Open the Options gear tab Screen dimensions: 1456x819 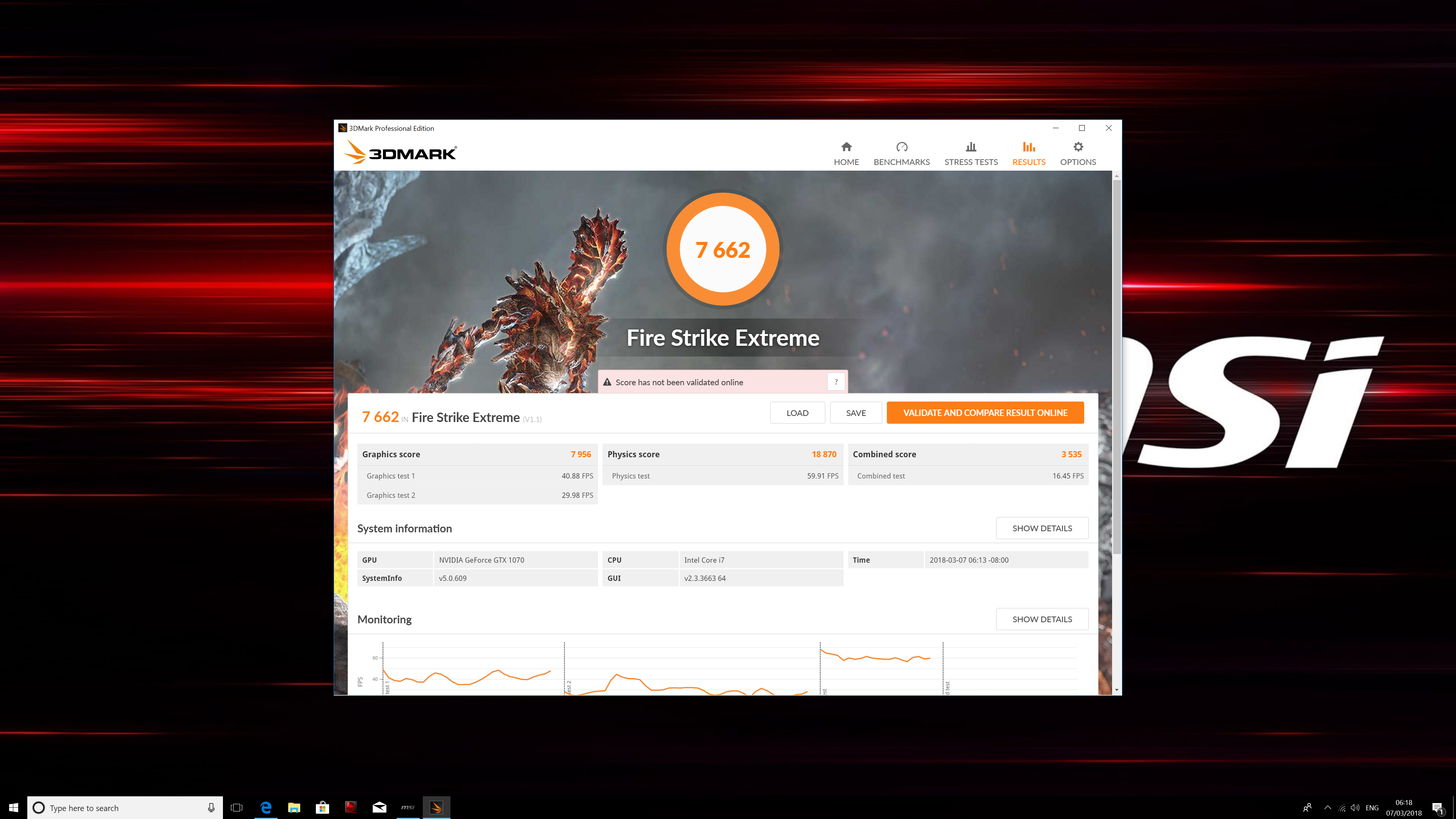[x=1078, y=154]
